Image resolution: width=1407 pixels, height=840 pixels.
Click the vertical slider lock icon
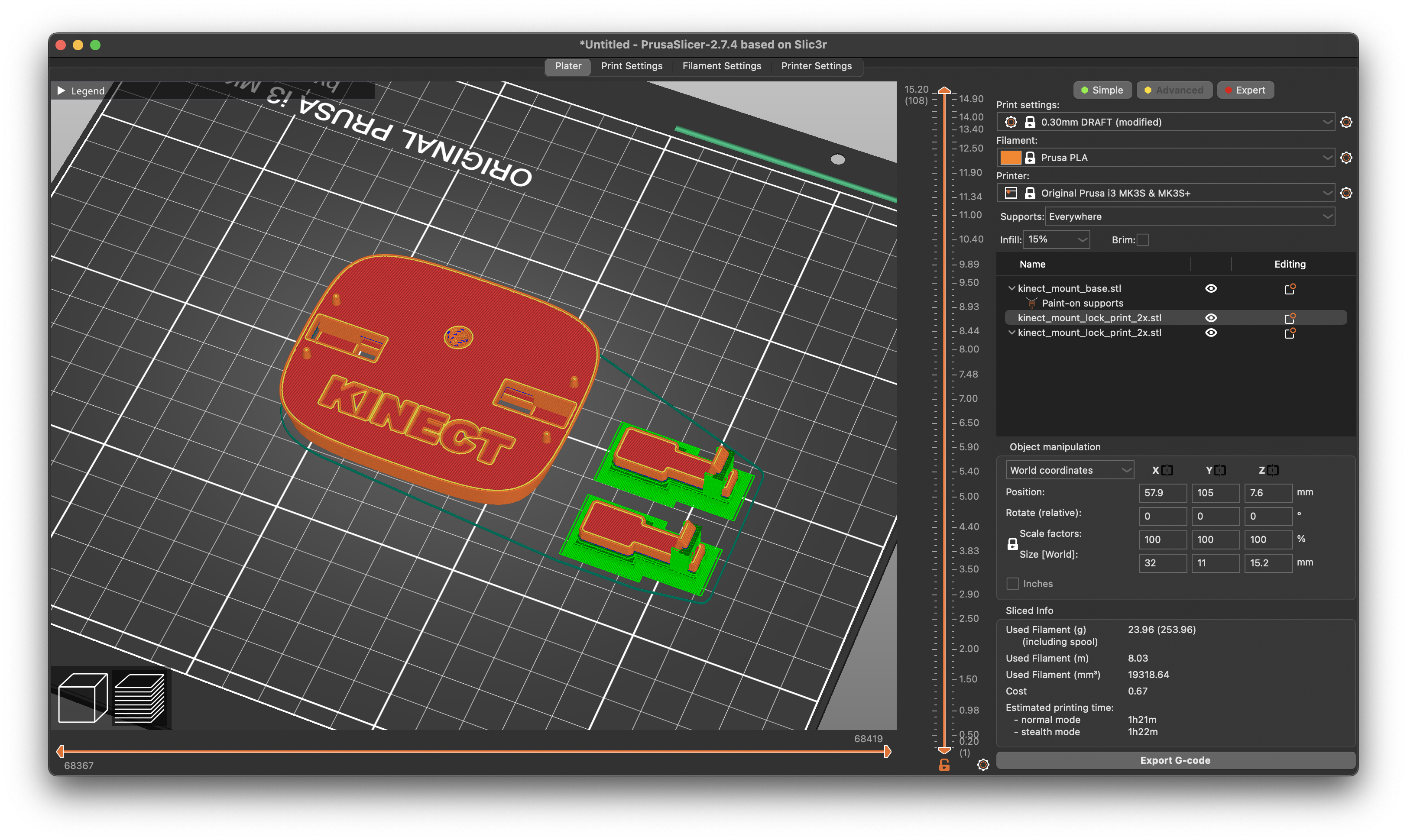click(x=944, y=765)
